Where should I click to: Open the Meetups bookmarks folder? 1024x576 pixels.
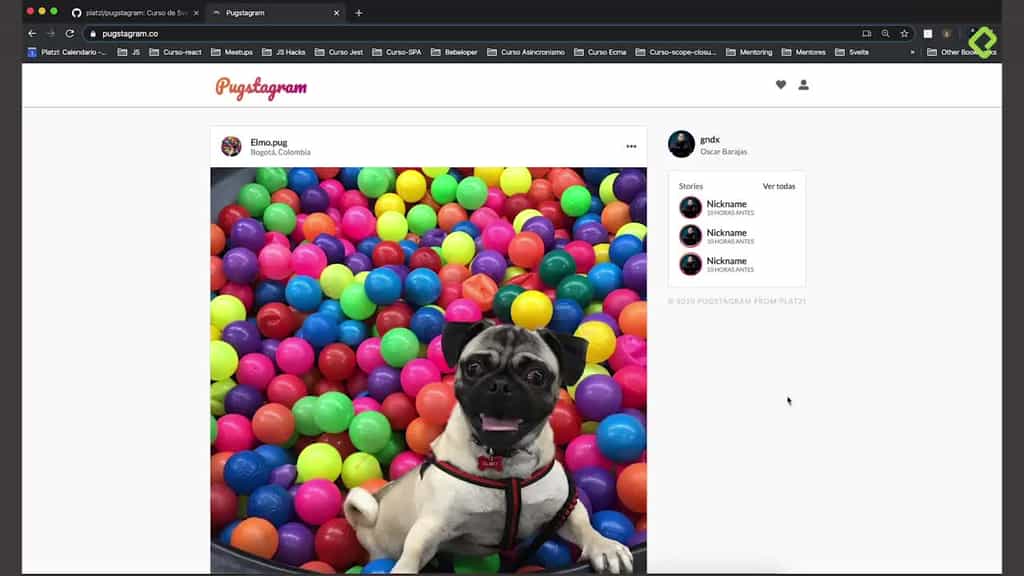tap(232, 52)
